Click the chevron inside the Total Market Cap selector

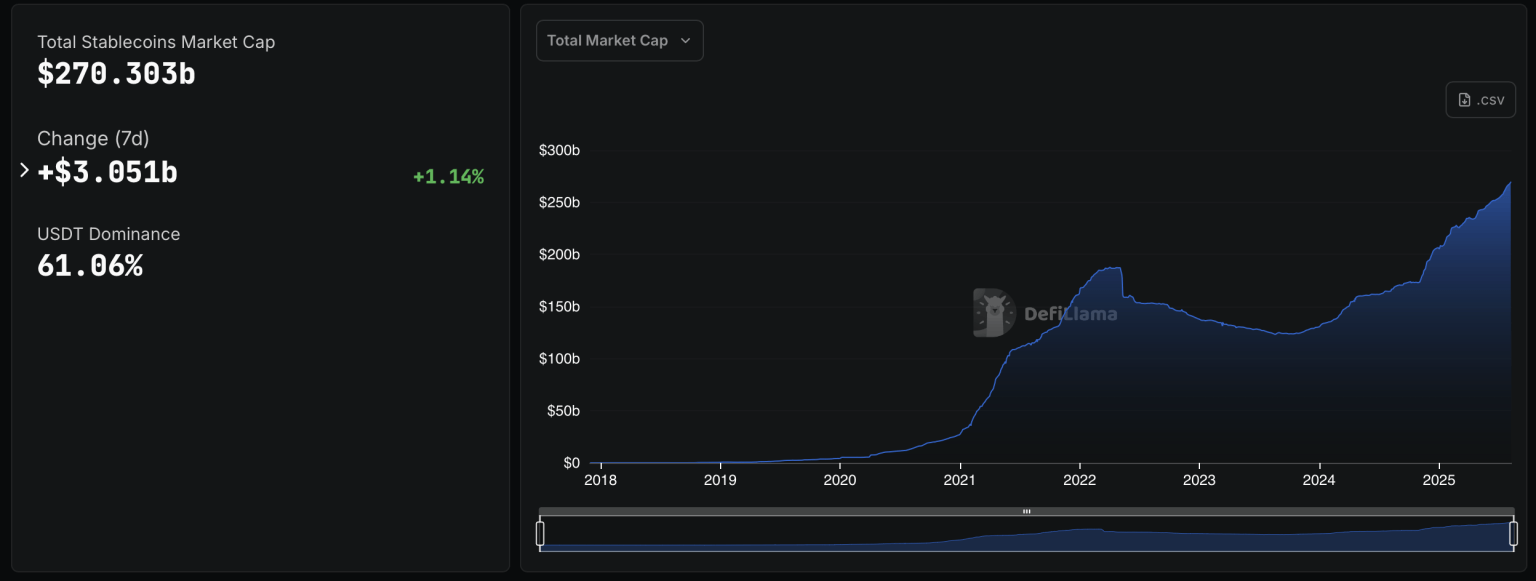(x=686, y=40)
